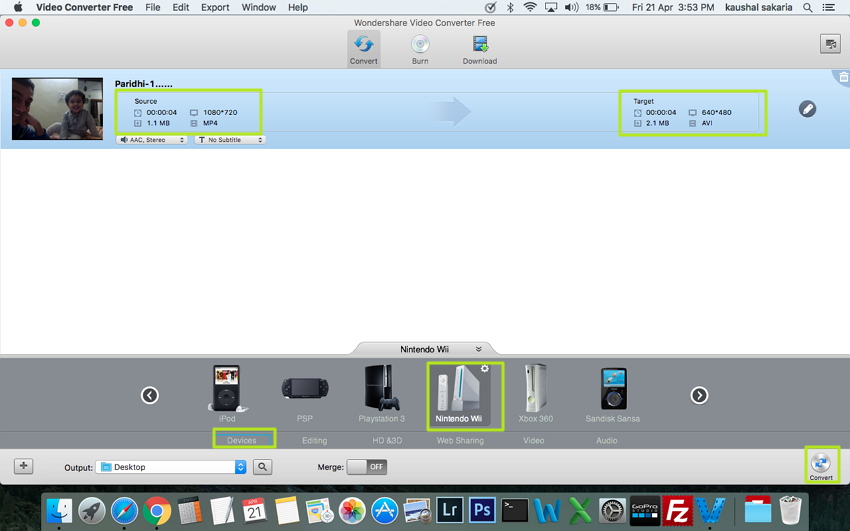
Task: Open the Window menu
Action: pyautogui.click(x=259, y=8)
